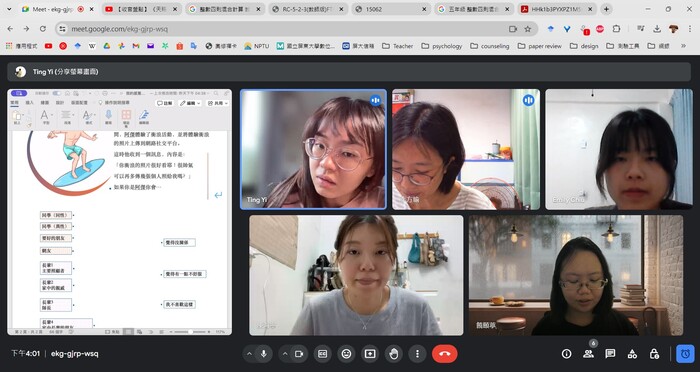The image size is (700, 372).
Task: Switch to the YouTube browser tab
Action: [140, 9]
